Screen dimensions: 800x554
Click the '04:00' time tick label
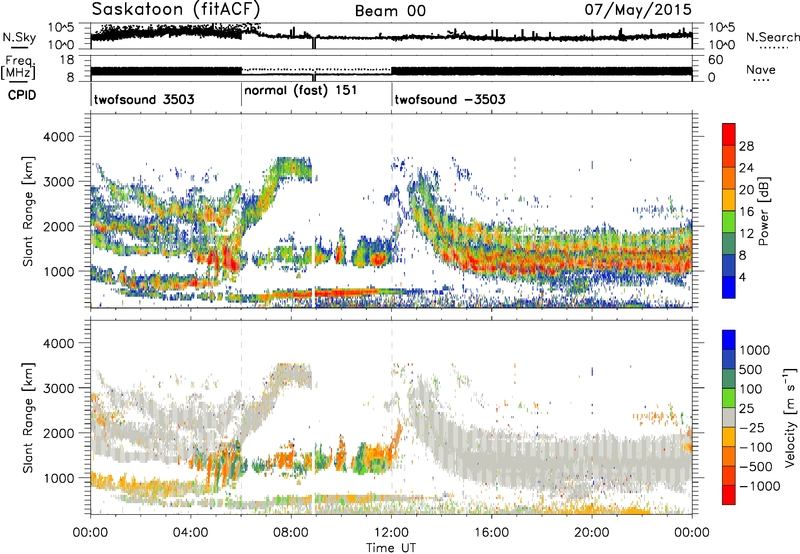click(x=191, y=533)
